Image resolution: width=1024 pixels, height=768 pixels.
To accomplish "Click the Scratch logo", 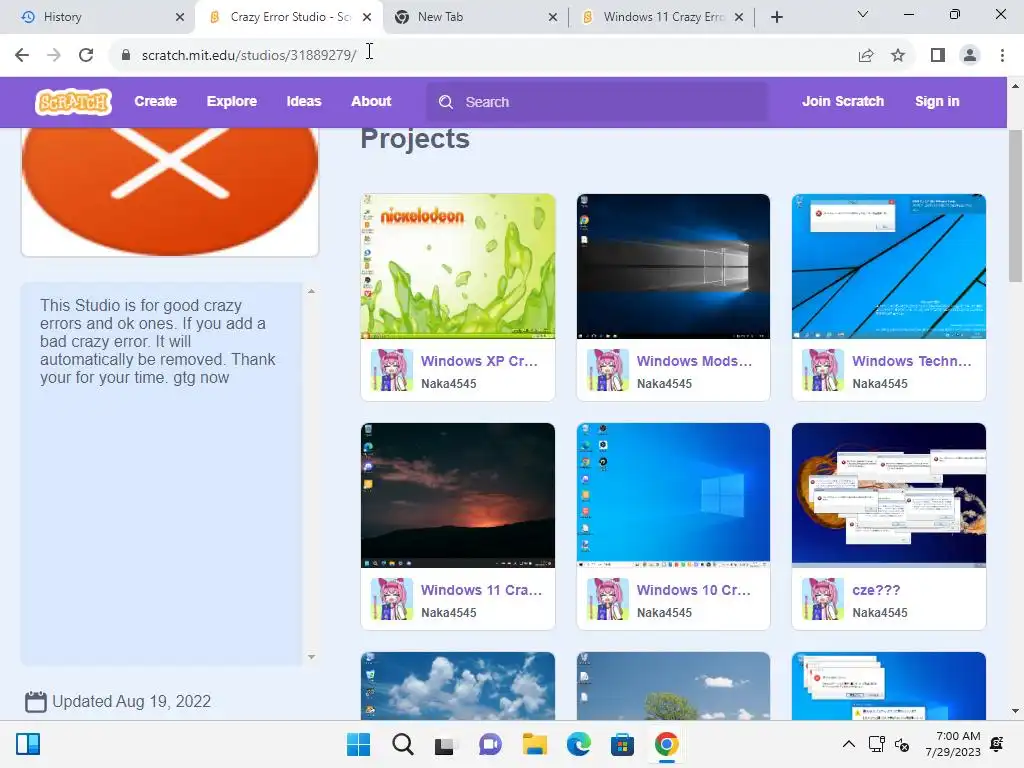I will (73, 102).
